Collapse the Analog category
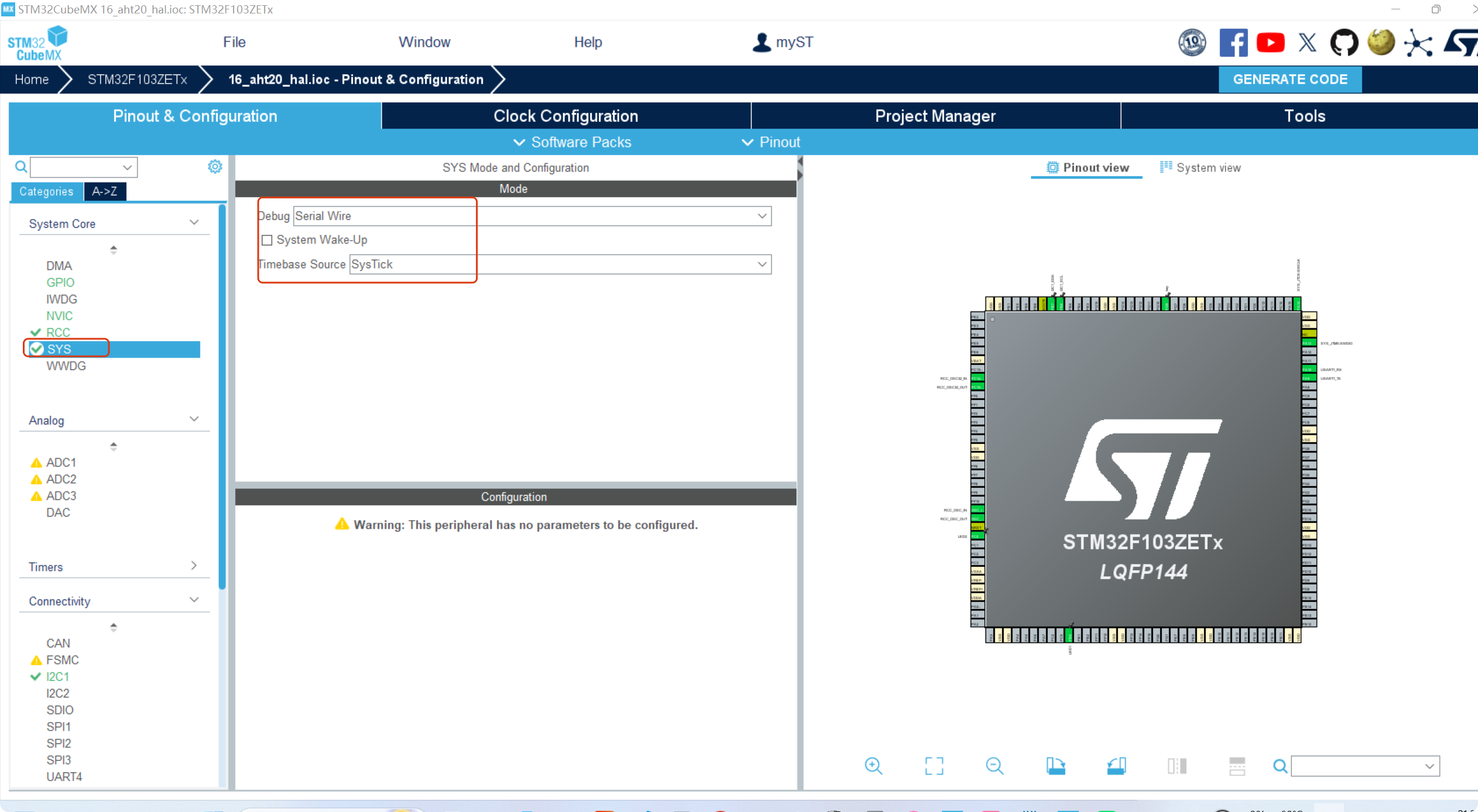 point(194,419)
